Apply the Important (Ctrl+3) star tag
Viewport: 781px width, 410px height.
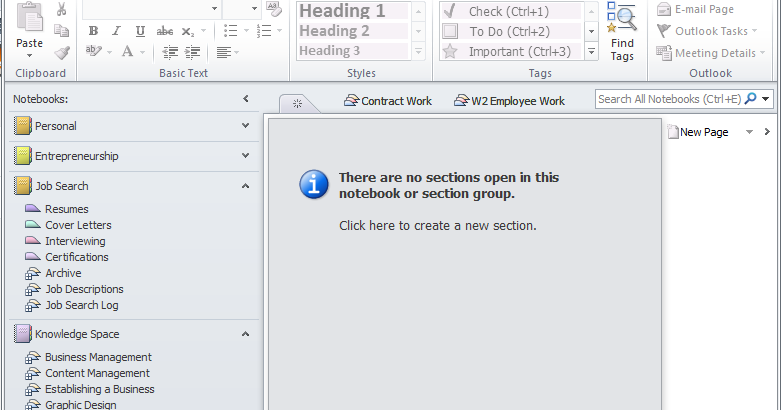(x=511, y=51)
